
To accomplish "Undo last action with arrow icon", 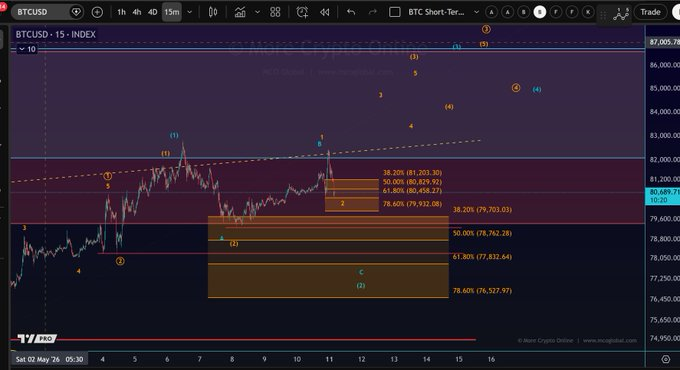I will click(351, 12).
